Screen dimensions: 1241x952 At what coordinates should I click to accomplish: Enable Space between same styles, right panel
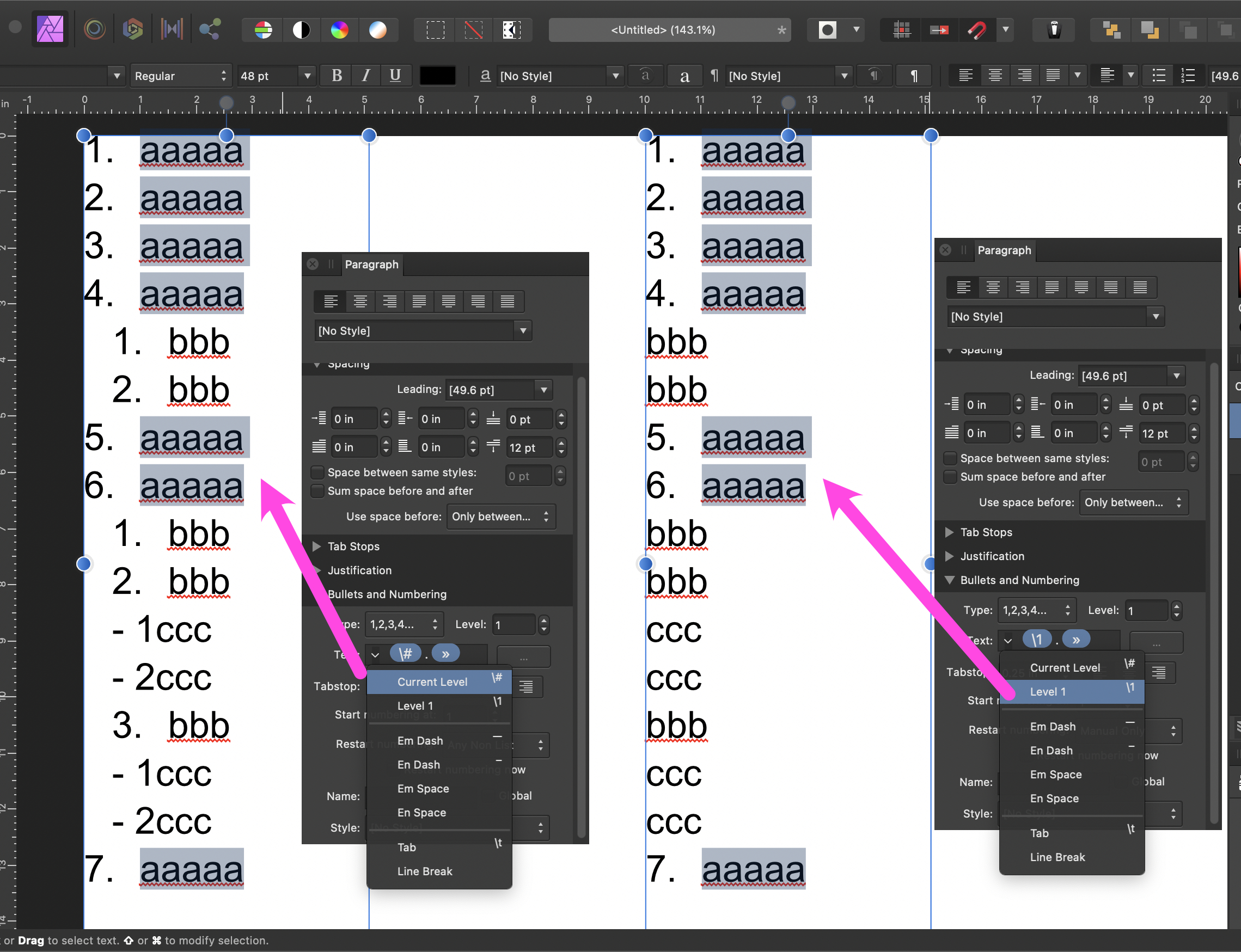click(x=951, y=458)
